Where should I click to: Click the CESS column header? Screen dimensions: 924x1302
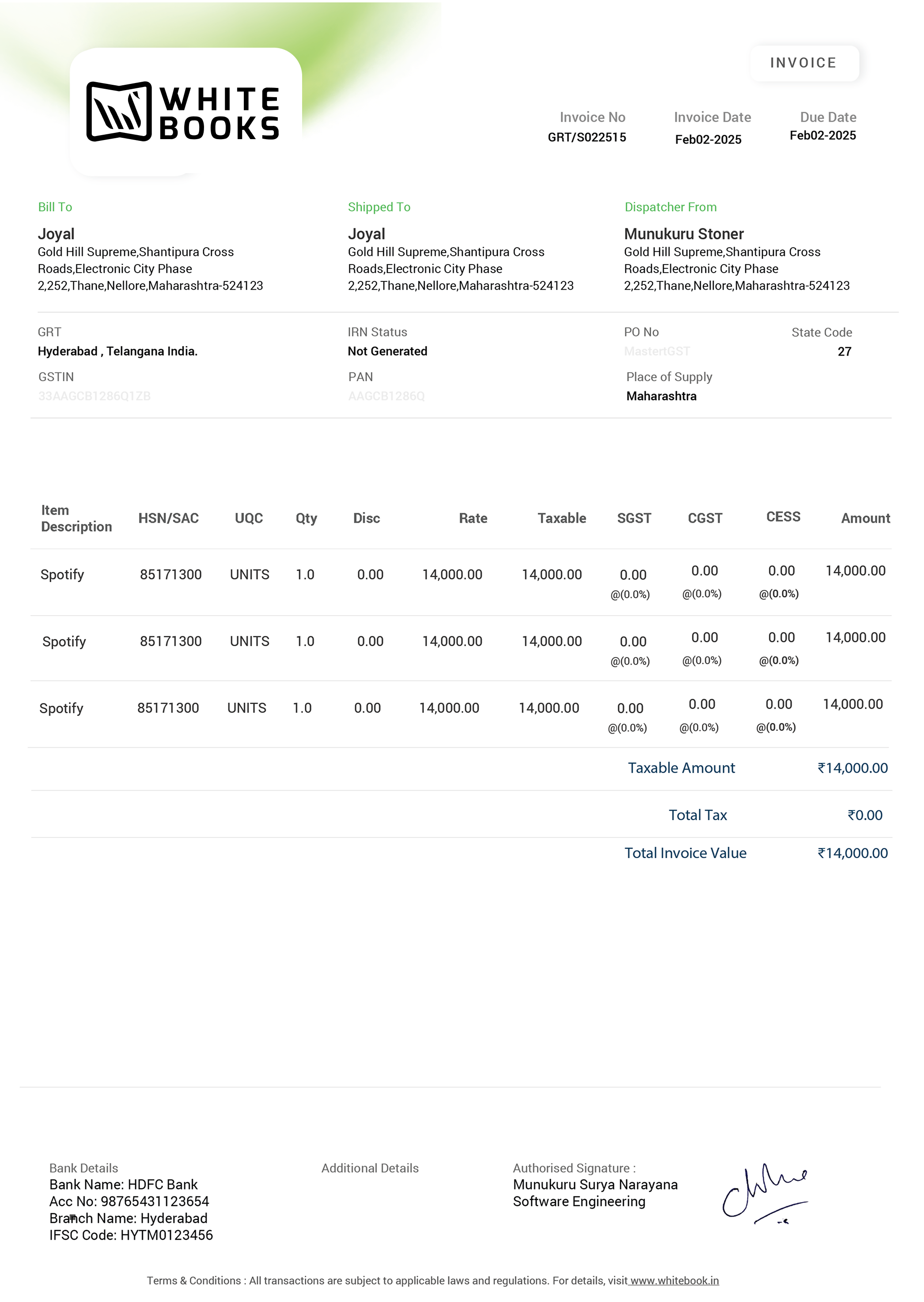click(783, 517)
